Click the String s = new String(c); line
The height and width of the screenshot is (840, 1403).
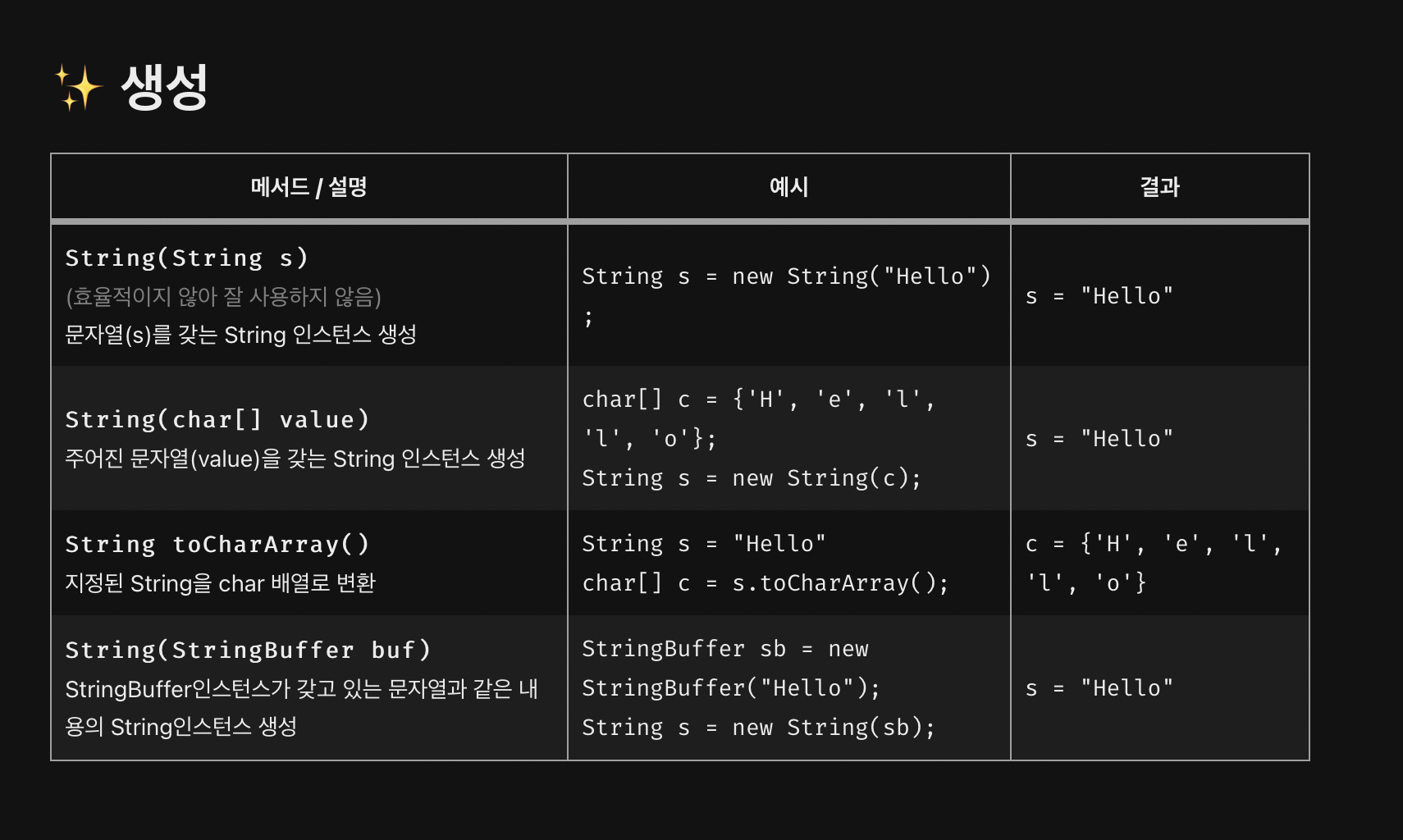[752, 478]
